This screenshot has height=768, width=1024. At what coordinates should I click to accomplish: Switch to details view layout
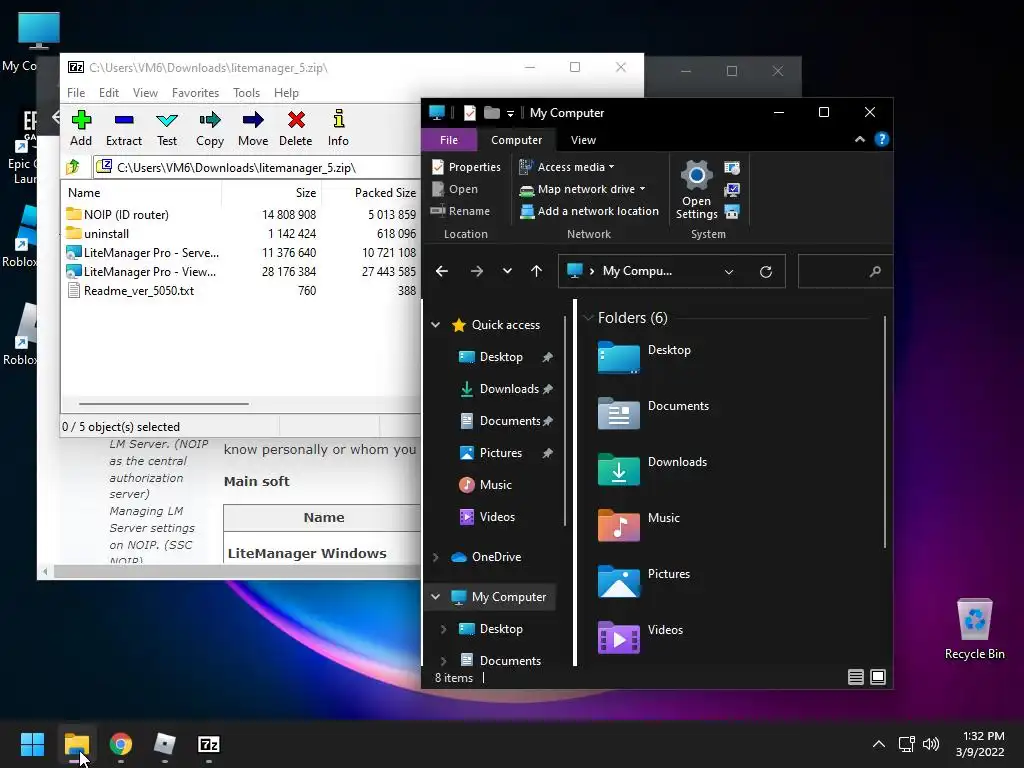pyautogui.click(x=856, y=677)
